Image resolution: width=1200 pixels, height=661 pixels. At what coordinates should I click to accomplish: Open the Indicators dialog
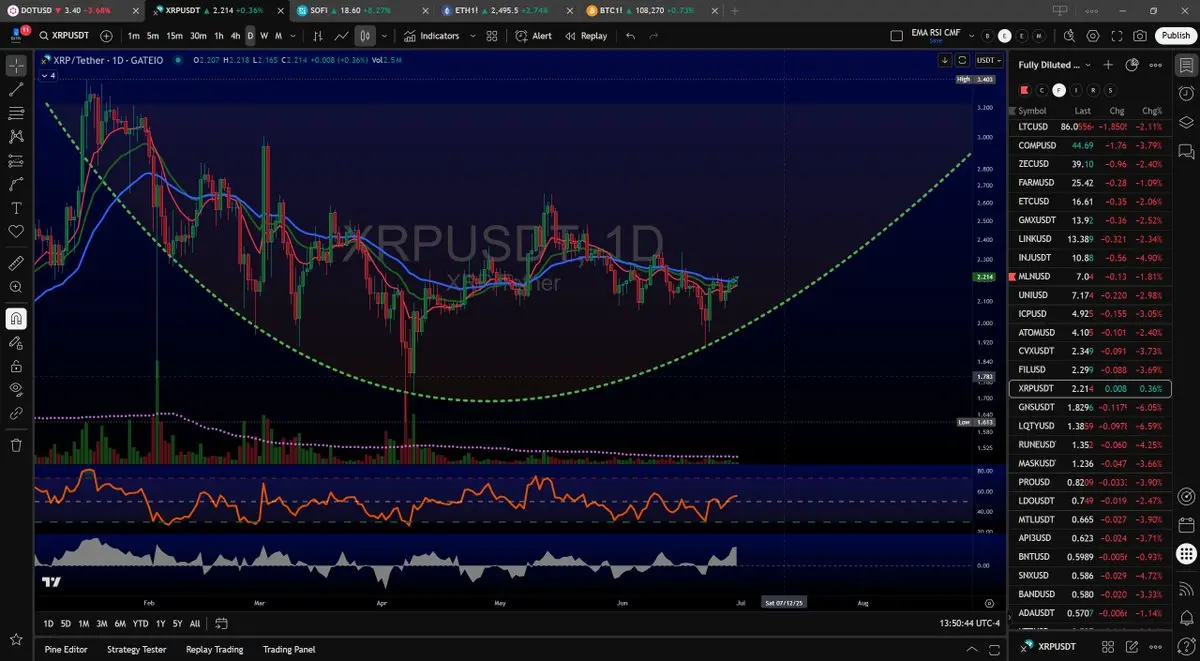coord(432,36)
